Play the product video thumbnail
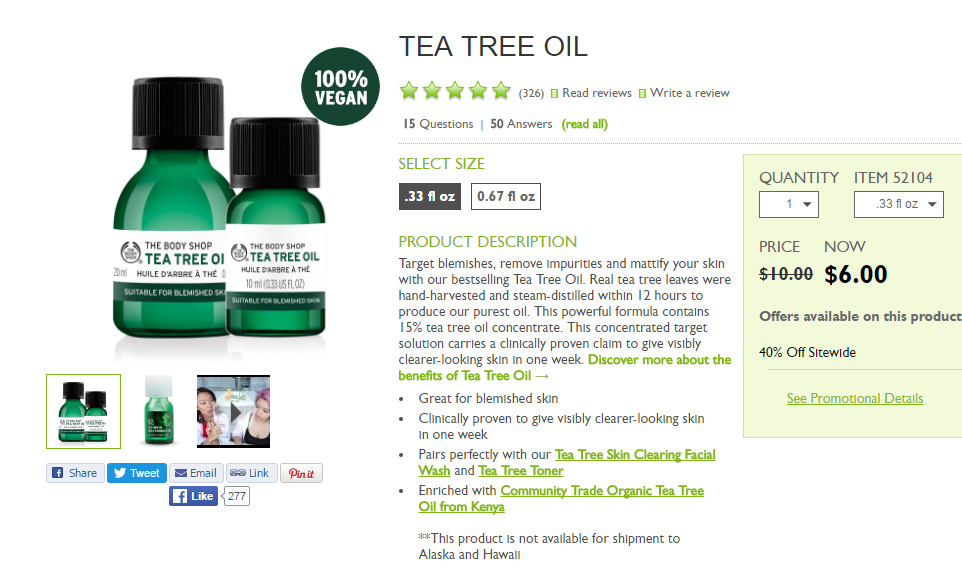Screen dimensions: 962x583 pyautogui.click(x=233, y=412)
